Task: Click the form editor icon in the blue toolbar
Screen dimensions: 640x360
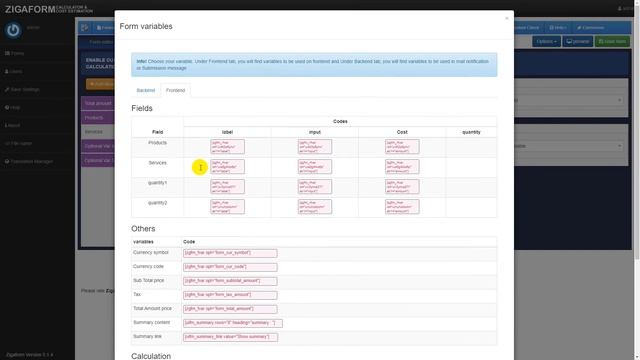Action: click(84, 27)
